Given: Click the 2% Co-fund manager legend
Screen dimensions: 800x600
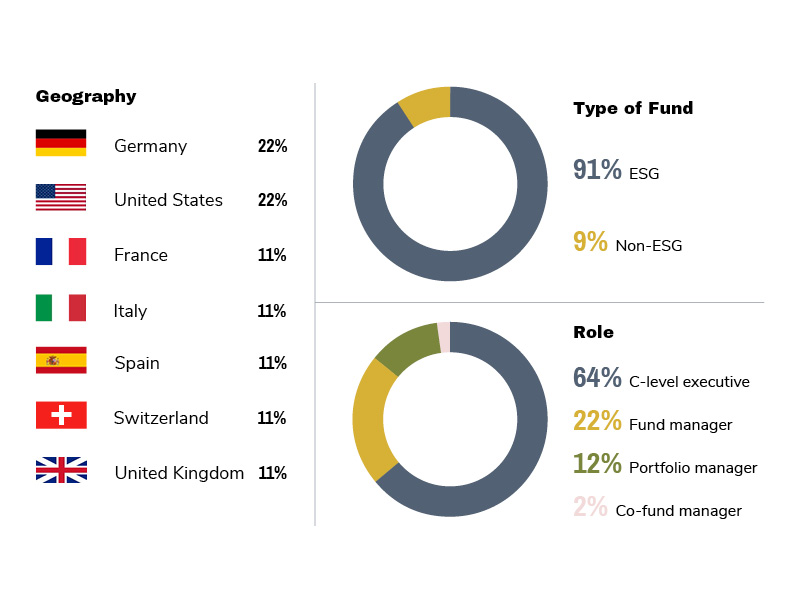Looking at the screenshot, I should [657, 509].
